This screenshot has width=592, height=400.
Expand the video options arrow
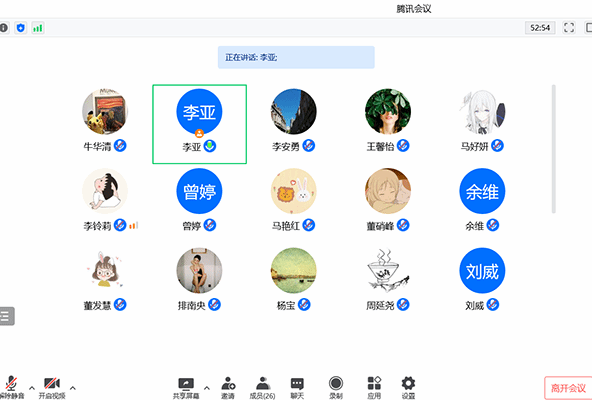[73, 388]
